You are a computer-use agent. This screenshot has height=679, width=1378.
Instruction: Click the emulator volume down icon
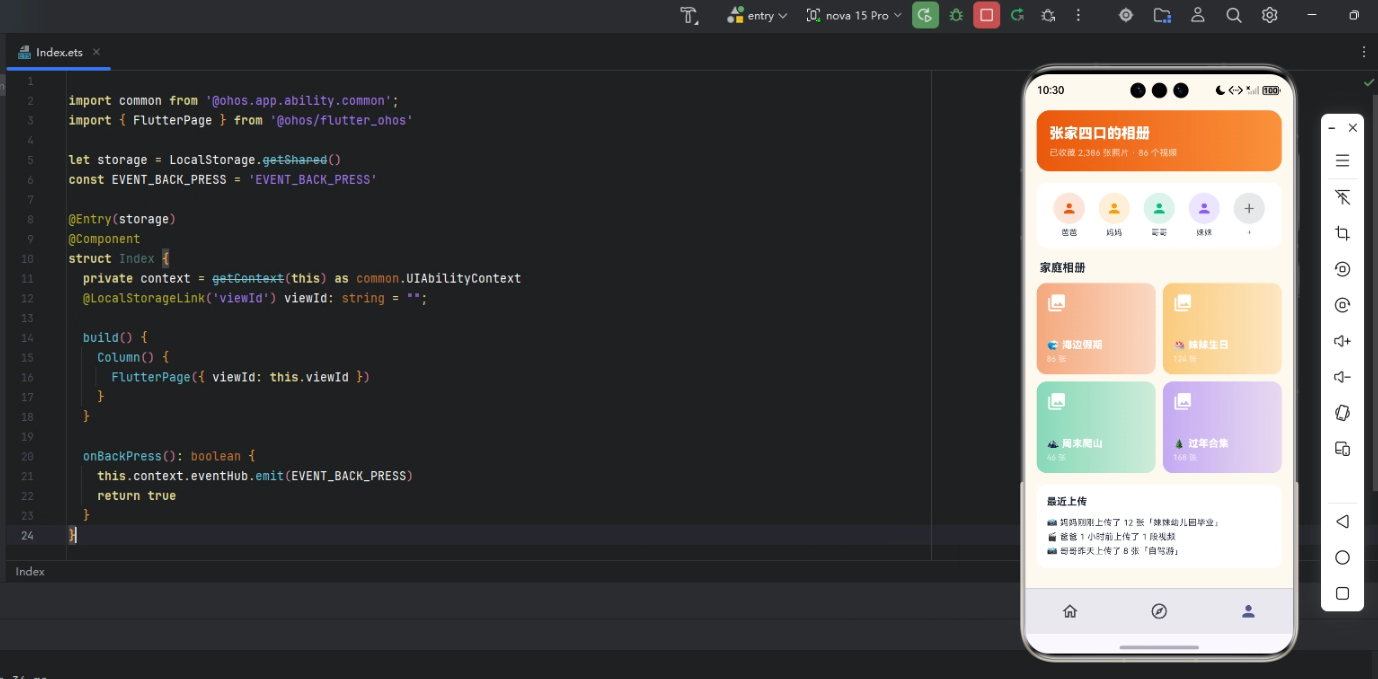tap(1343, 377)
